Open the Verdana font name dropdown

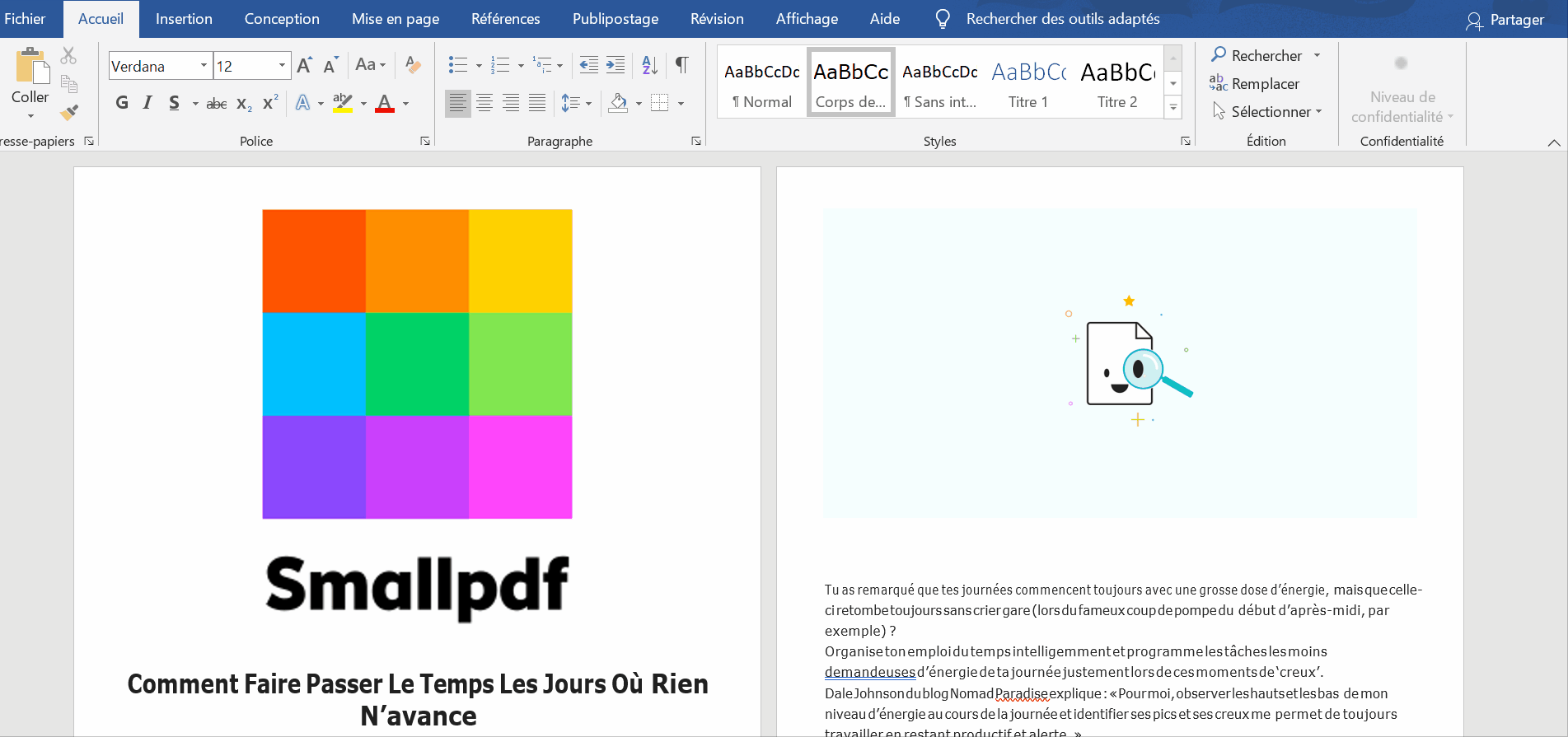coord(204,66)
